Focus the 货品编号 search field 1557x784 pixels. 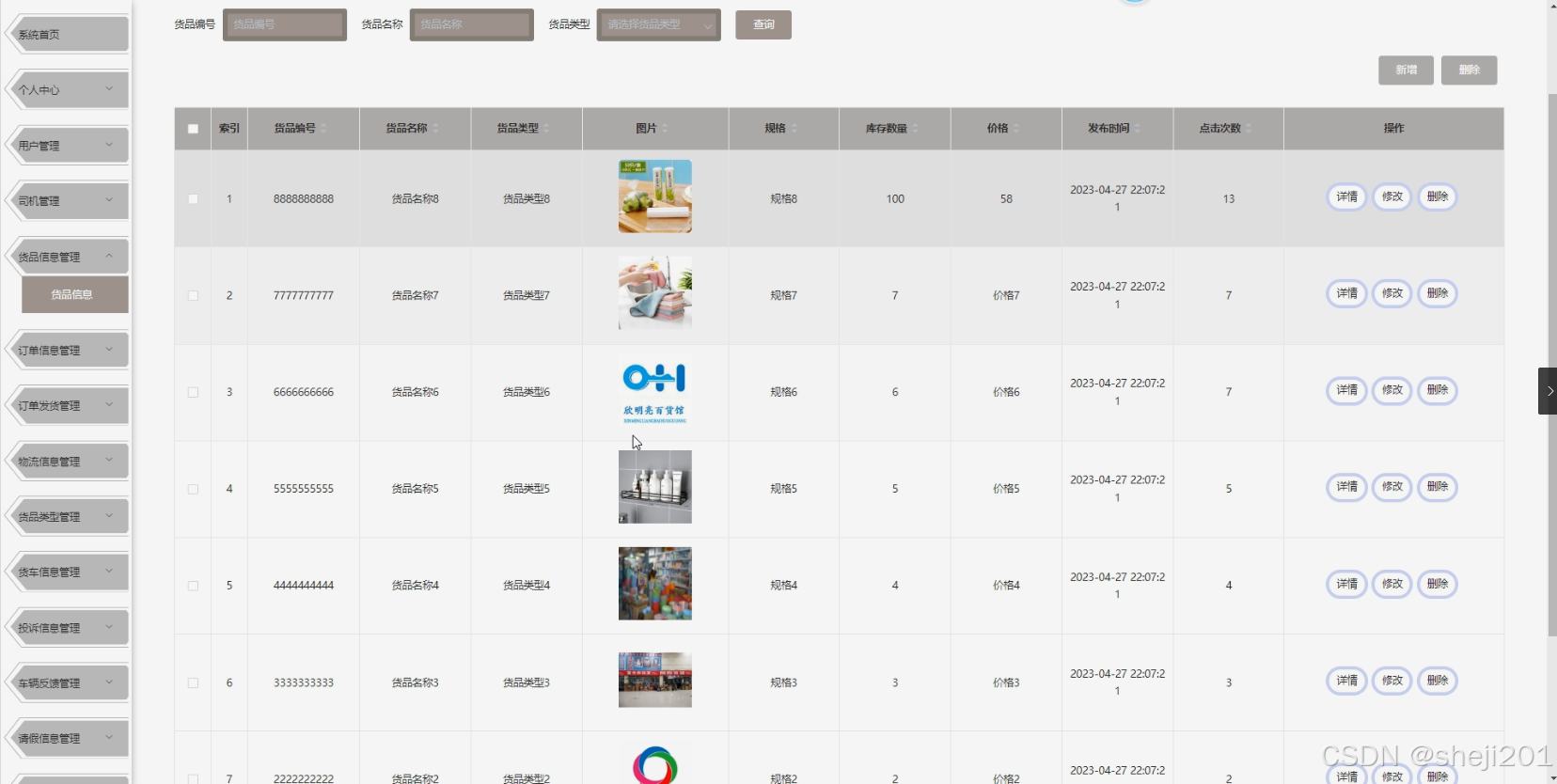click(285, 24)
